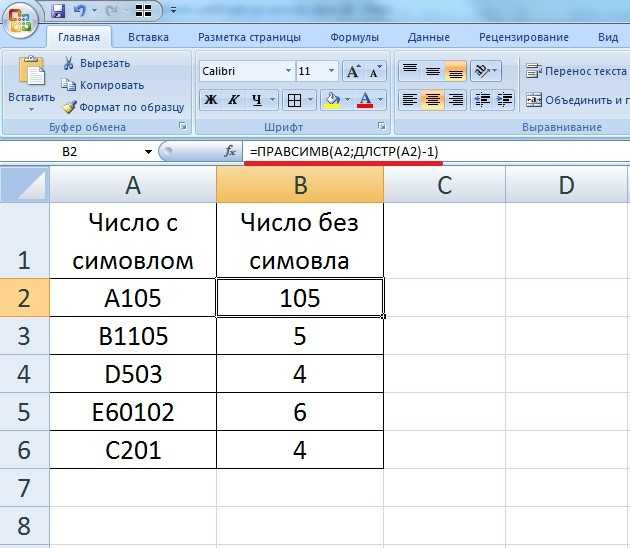The width and height of the screenshot is (630, 548).
Task: Select cell containing A105
Action: (x=133, y=298)
